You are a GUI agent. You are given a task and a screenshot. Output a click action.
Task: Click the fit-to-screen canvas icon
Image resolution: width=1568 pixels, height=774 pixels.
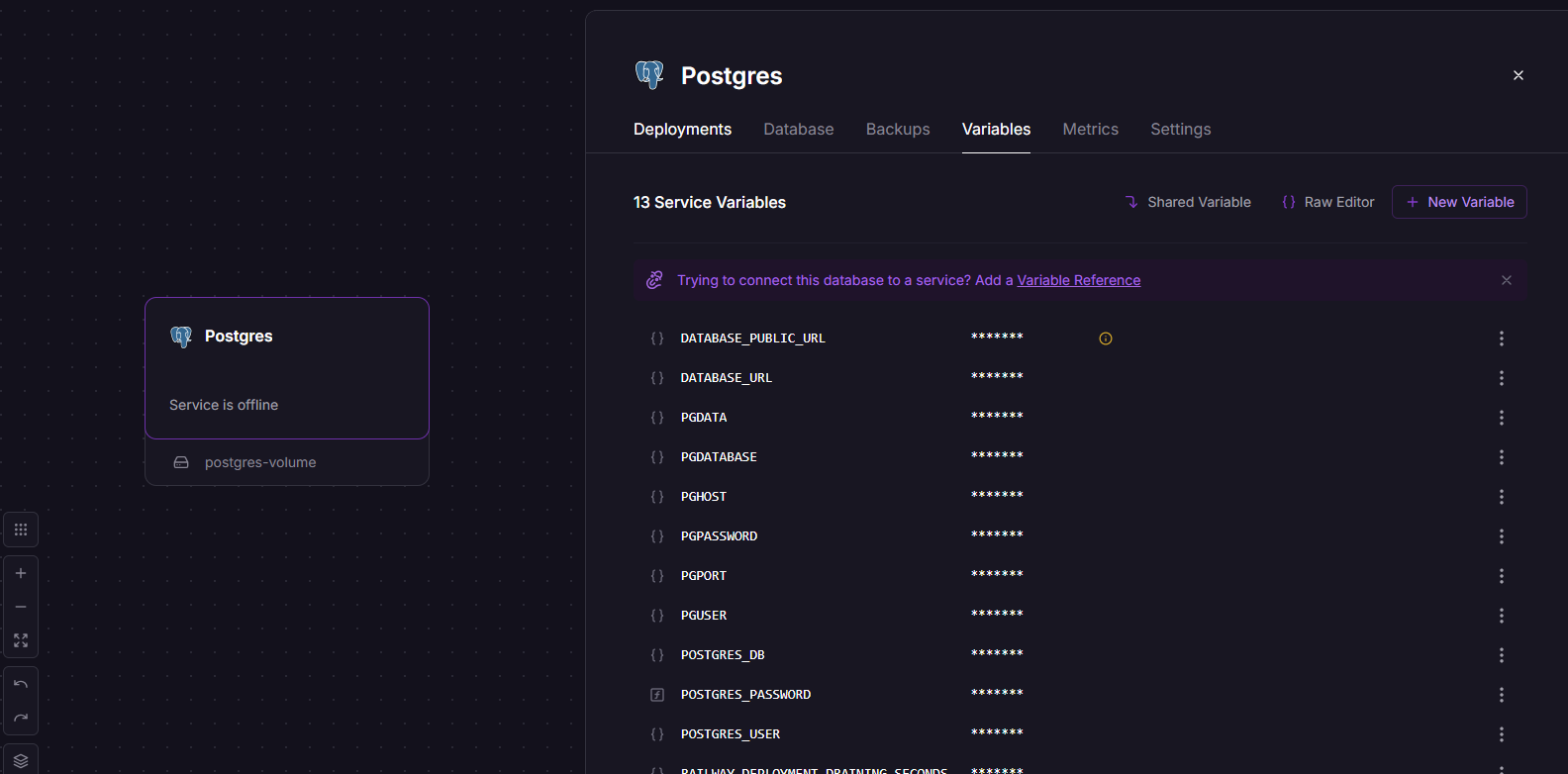21,640
